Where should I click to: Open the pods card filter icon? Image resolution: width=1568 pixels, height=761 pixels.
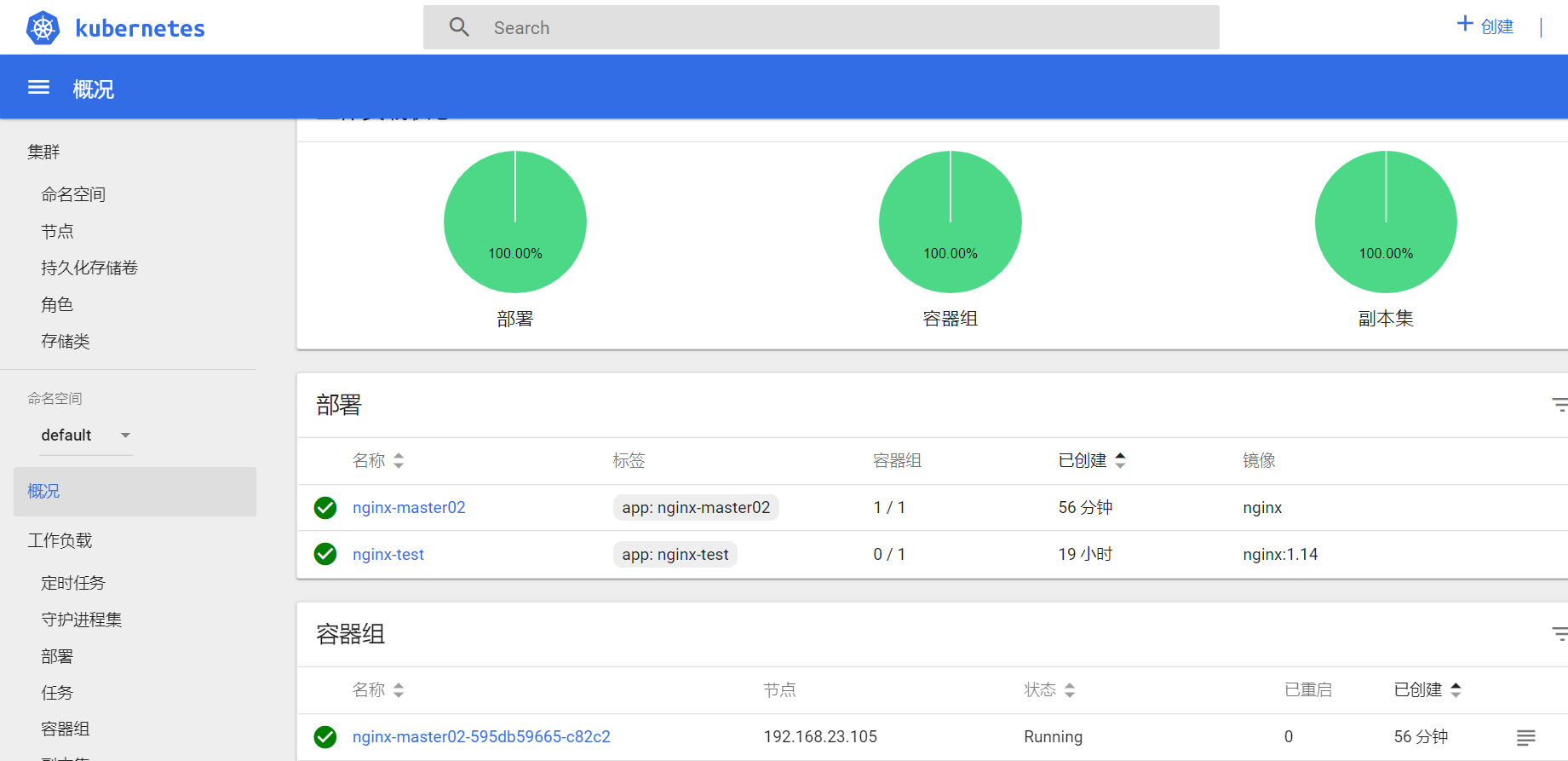tap(1559, 634)
